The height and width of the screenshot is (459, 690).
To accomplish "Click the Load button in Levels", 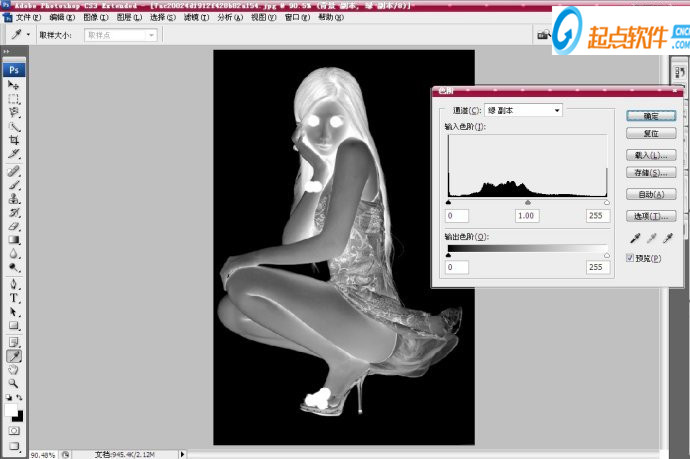I will [651, 155].
